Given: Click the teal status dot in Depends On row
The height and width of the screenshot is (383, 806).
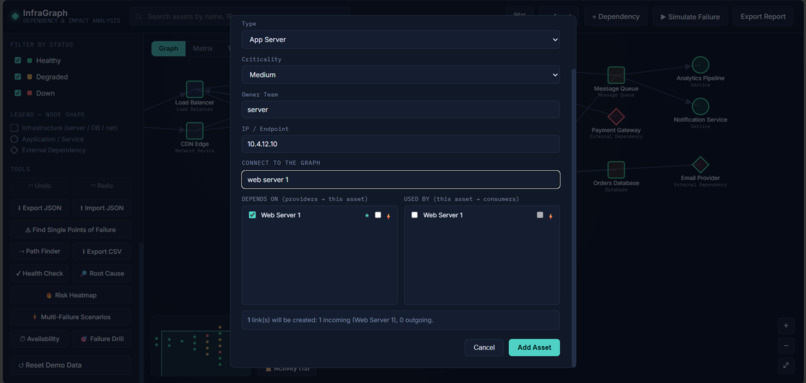Looking at the screenshot, I should point(367,215).
